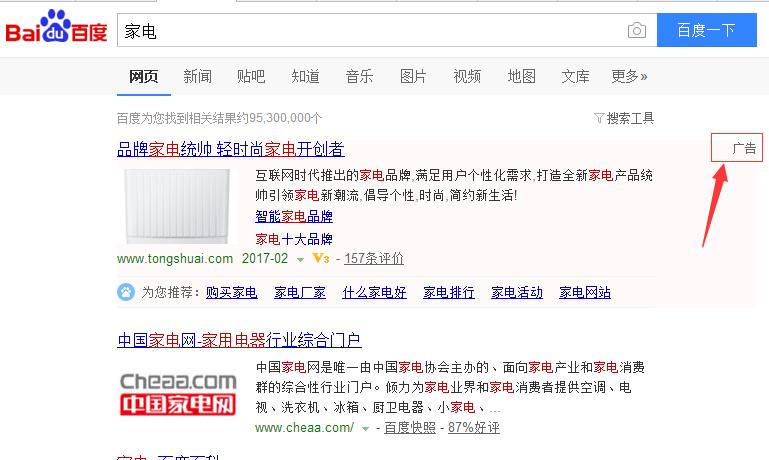The height and width of the screenshot is (460, 769).
Task: Switch to the 图片 tab
Action: (x=413, y=76)
